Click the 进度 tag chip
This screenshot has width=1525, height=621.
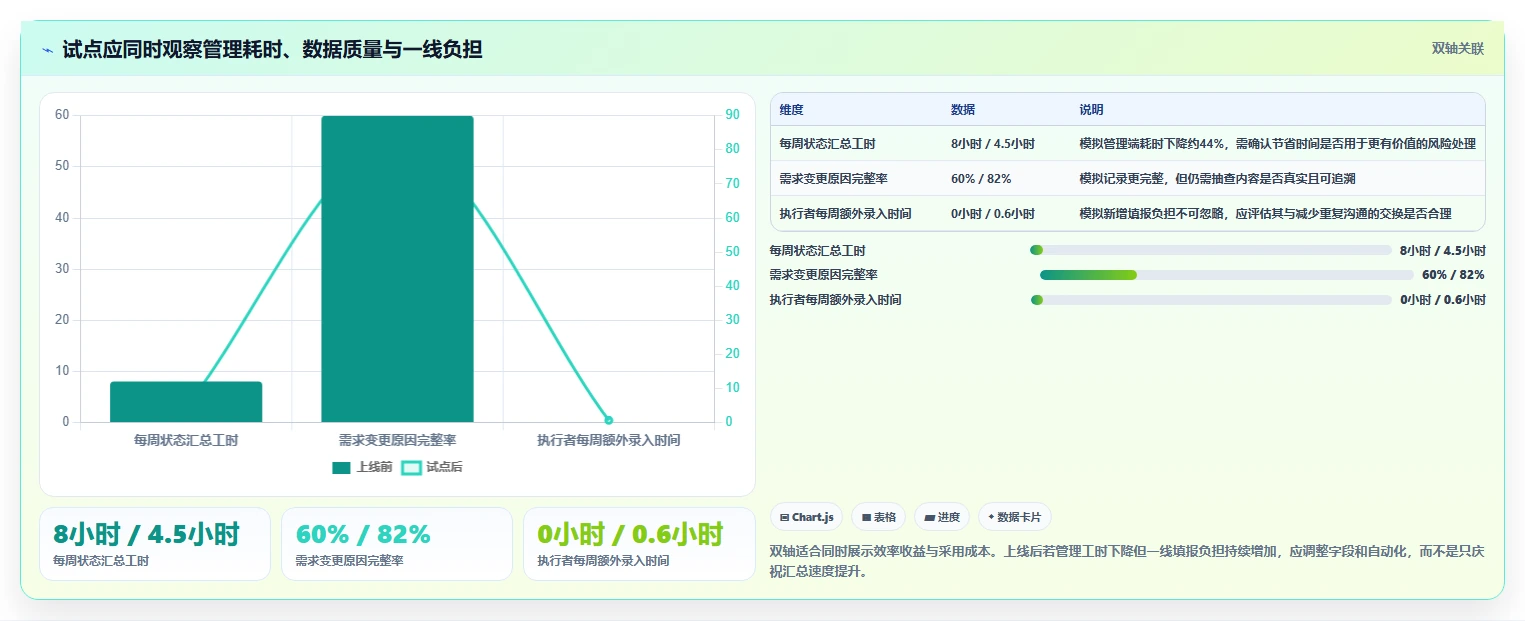point(942,517)
